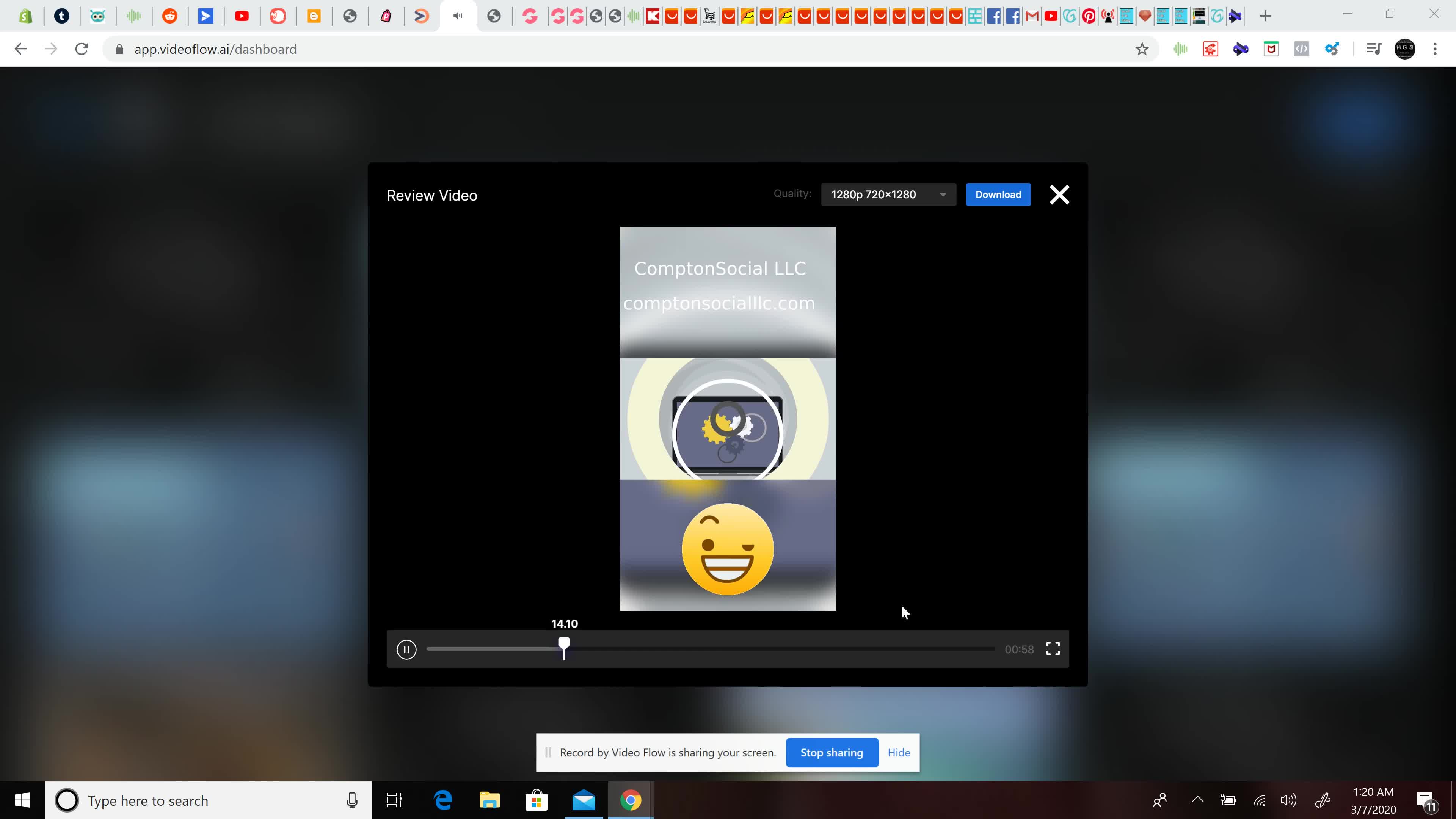Image resolution: width=1456 pixels, height=819 pixels.
Task: Open the code brackets extension icon
Action: [x=1301, y=49]
